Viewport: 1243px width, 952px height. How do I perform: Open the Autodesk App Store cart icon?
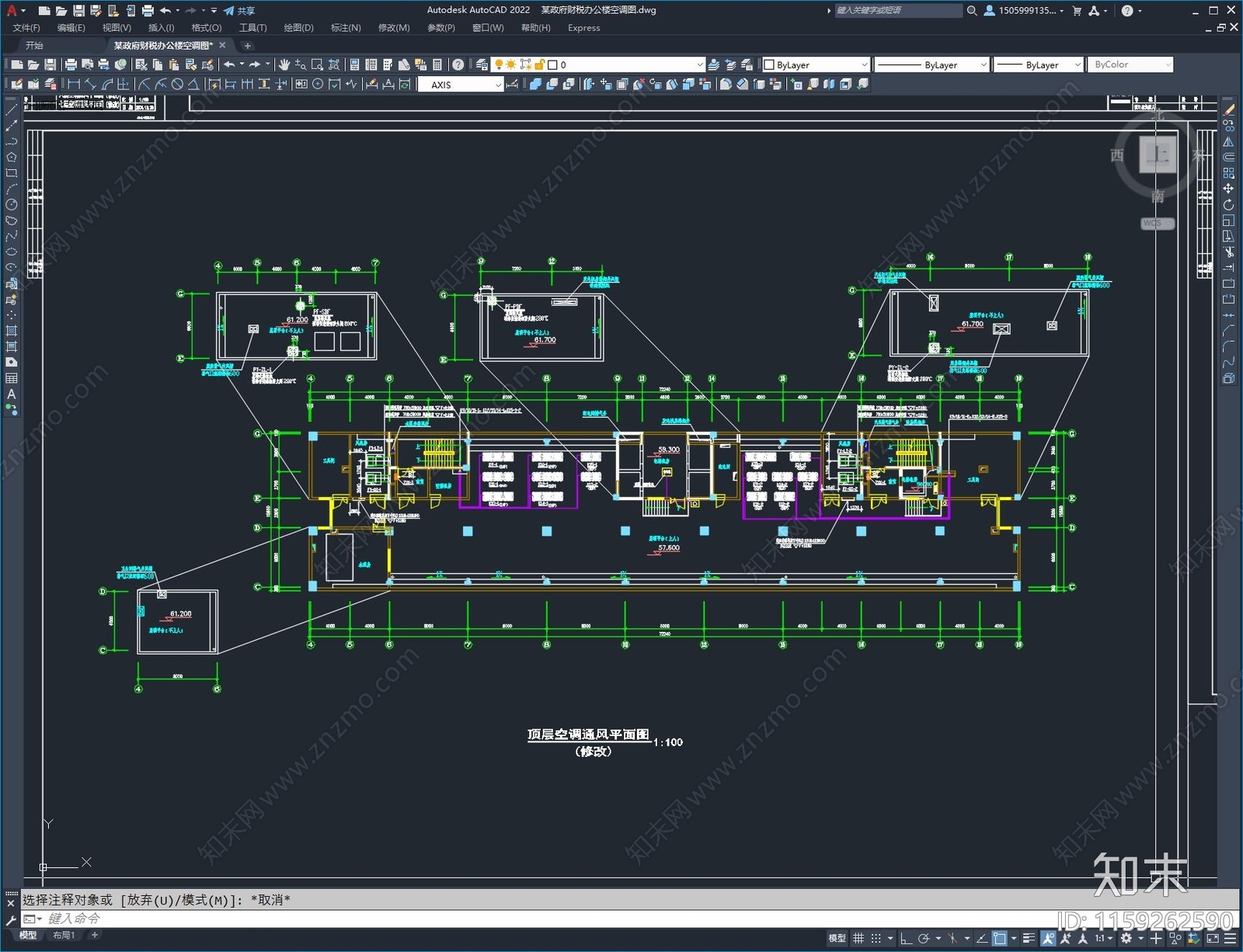pos(1077,11)
